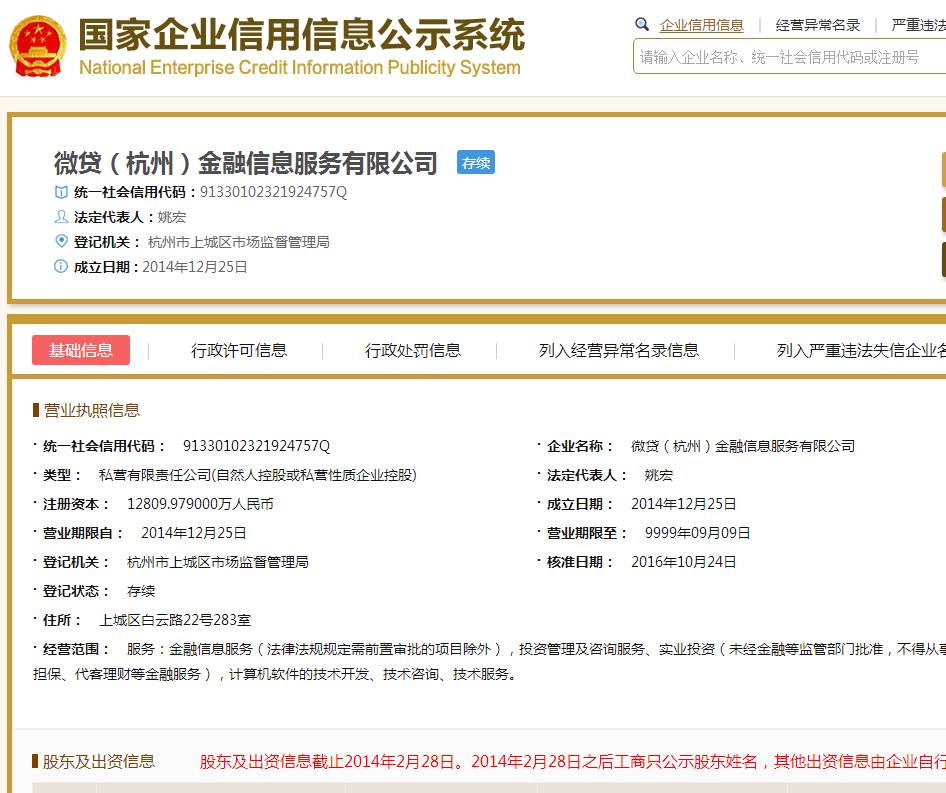Click the 登记状态 value 存续
Viewport: 946px width, 793px height.
click(x=141, y=591)
